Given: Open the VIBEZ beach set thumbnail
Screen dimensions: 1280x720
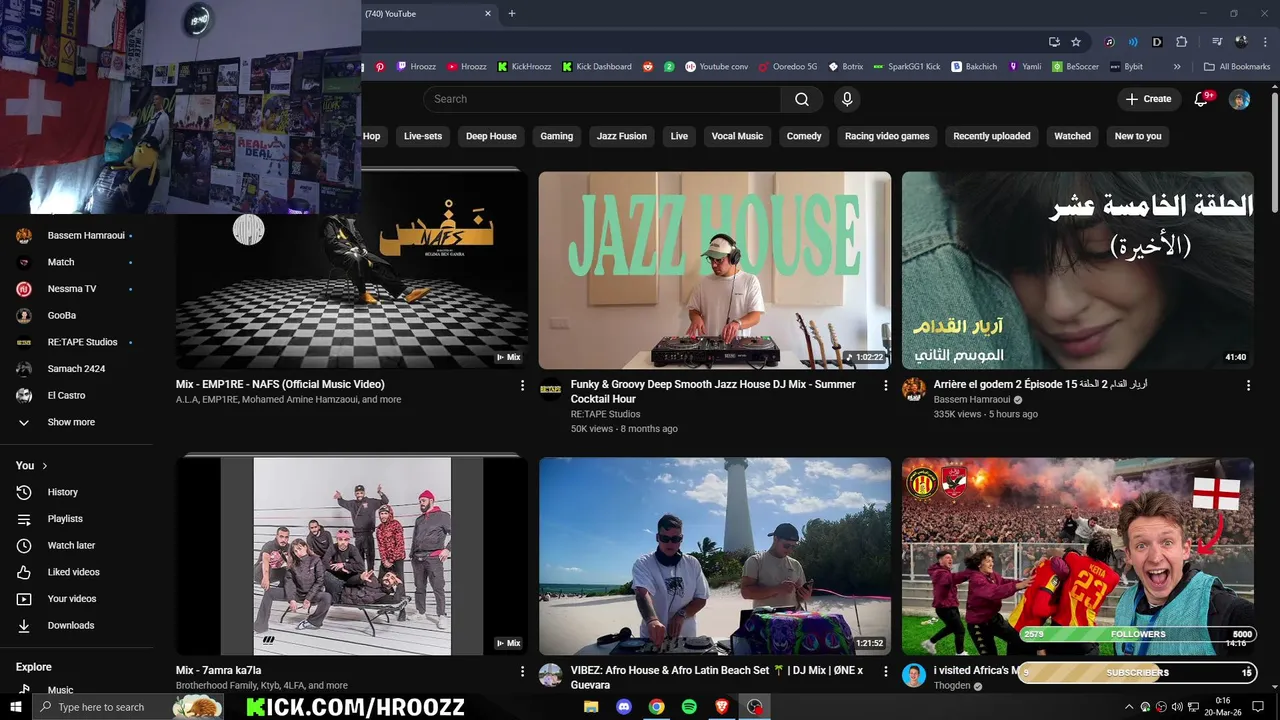Looking at the screenshot, I should coord(715,556).
